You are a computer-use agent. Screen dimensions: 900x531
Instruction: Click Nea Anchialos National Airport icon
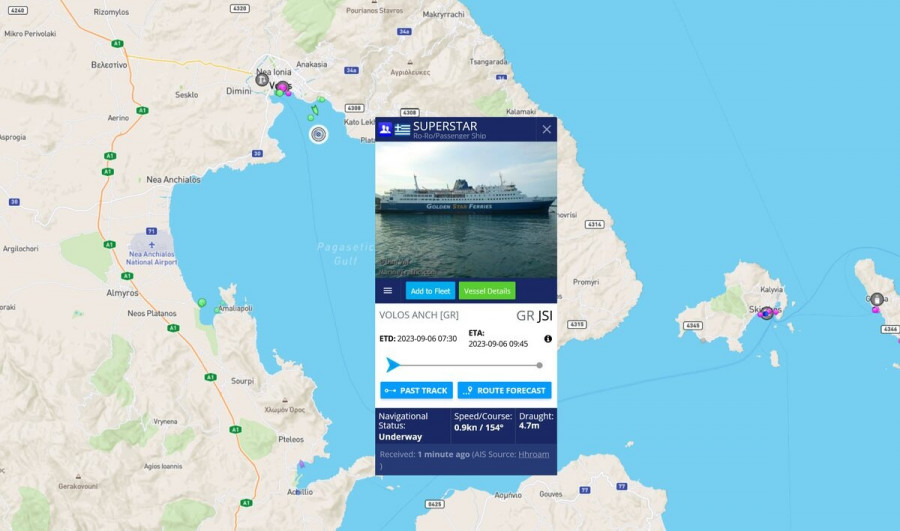152,245
